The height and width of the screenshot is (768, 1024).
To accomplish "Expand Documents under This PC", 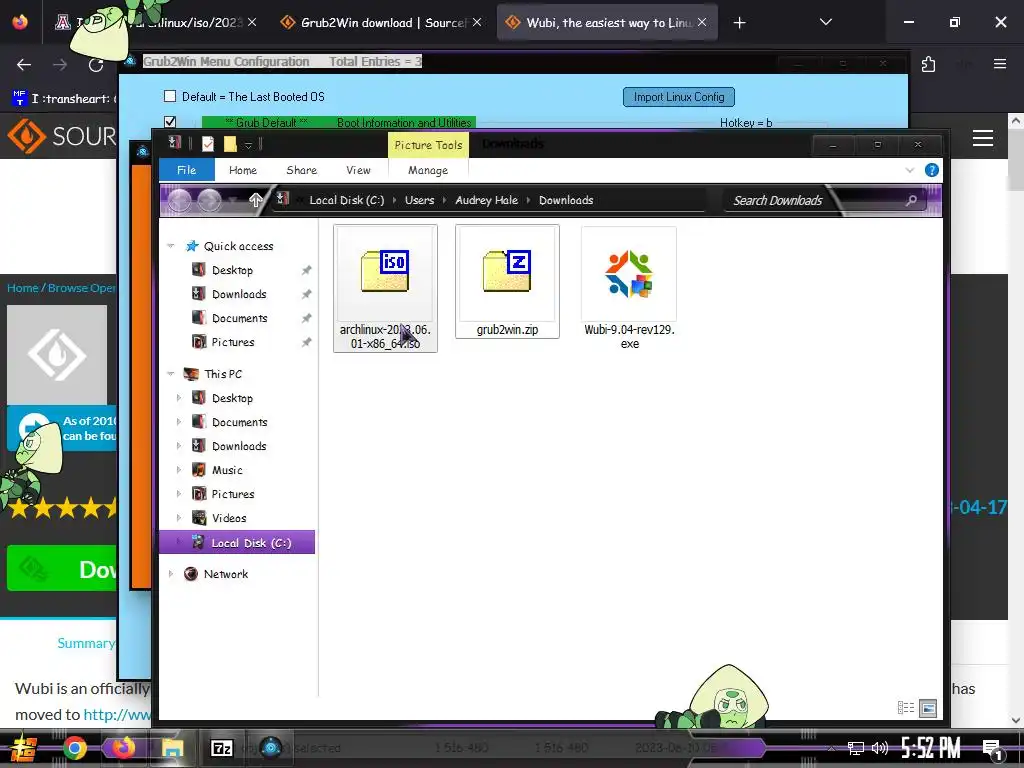I will coord(179,422).
